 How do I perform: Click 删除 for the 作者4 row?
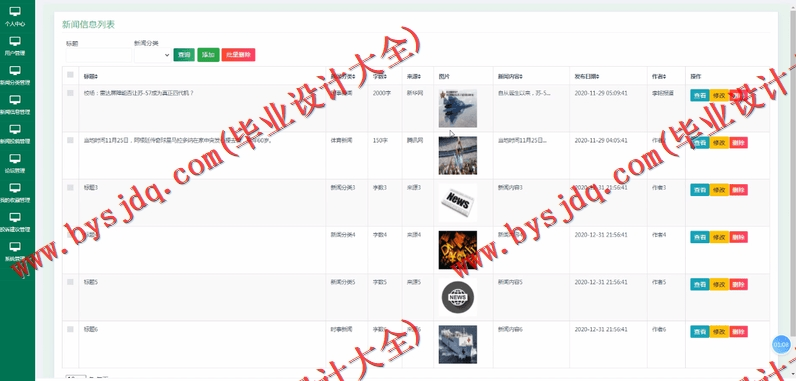[x=738, y=237]
